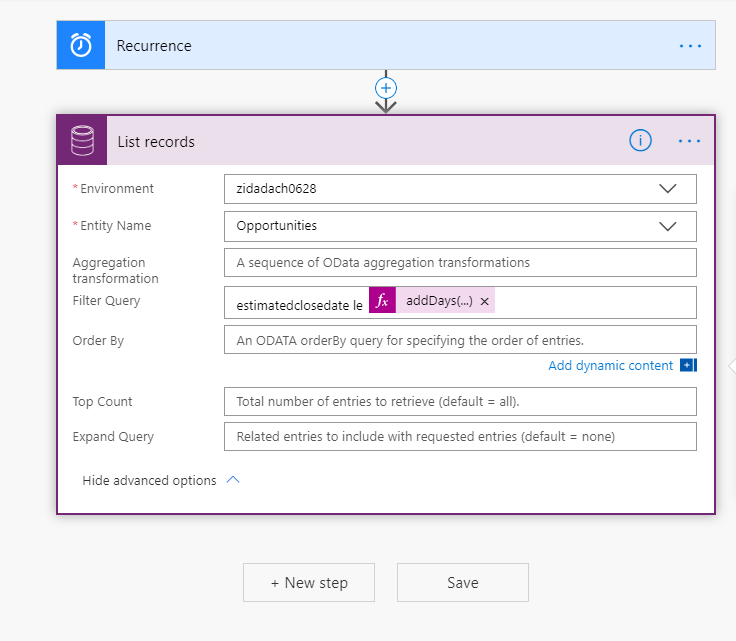736x641 pixels.
Task: Click the fx expression icon in Filter Query
Action: point(383,300)
